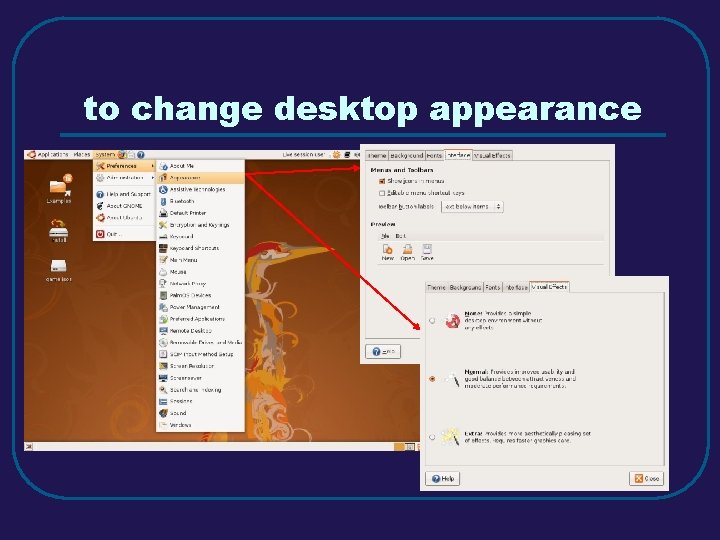Switch to Theme tab in Visual Effects window
Screen dimensions: 720x540
pyautogui.click(x=436, y=287)
